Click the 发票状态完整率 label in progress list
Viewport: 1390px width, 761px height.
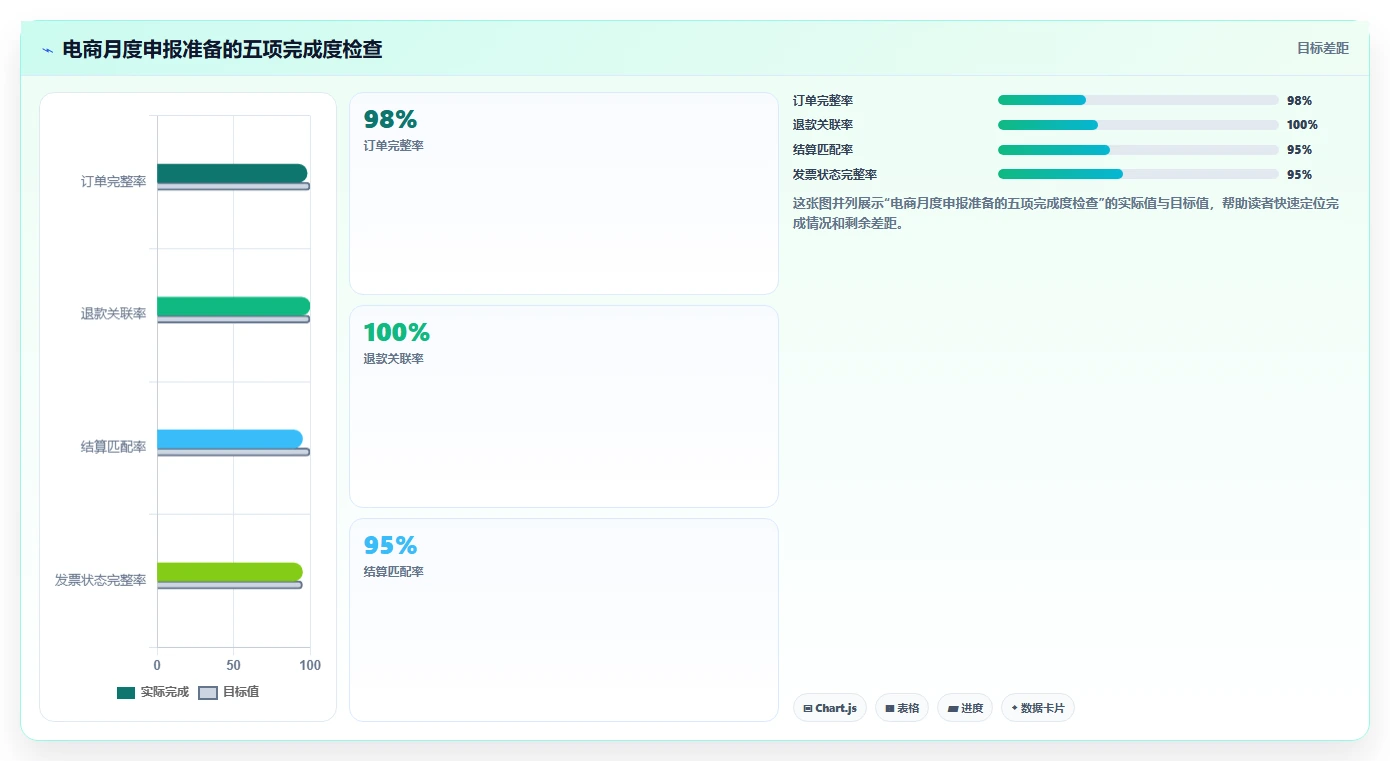(835, 175)
